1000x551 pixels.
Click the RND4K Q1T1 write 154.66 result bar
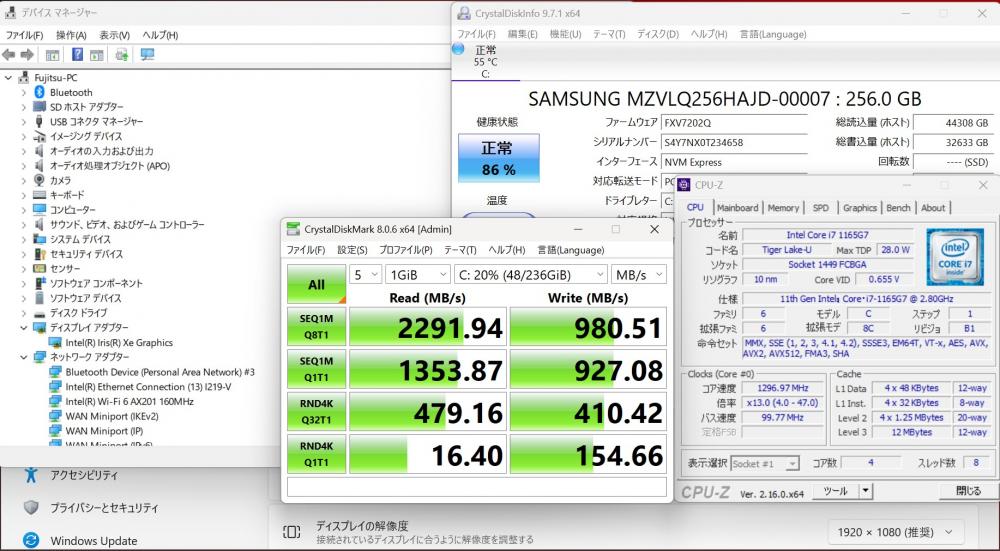588,454
